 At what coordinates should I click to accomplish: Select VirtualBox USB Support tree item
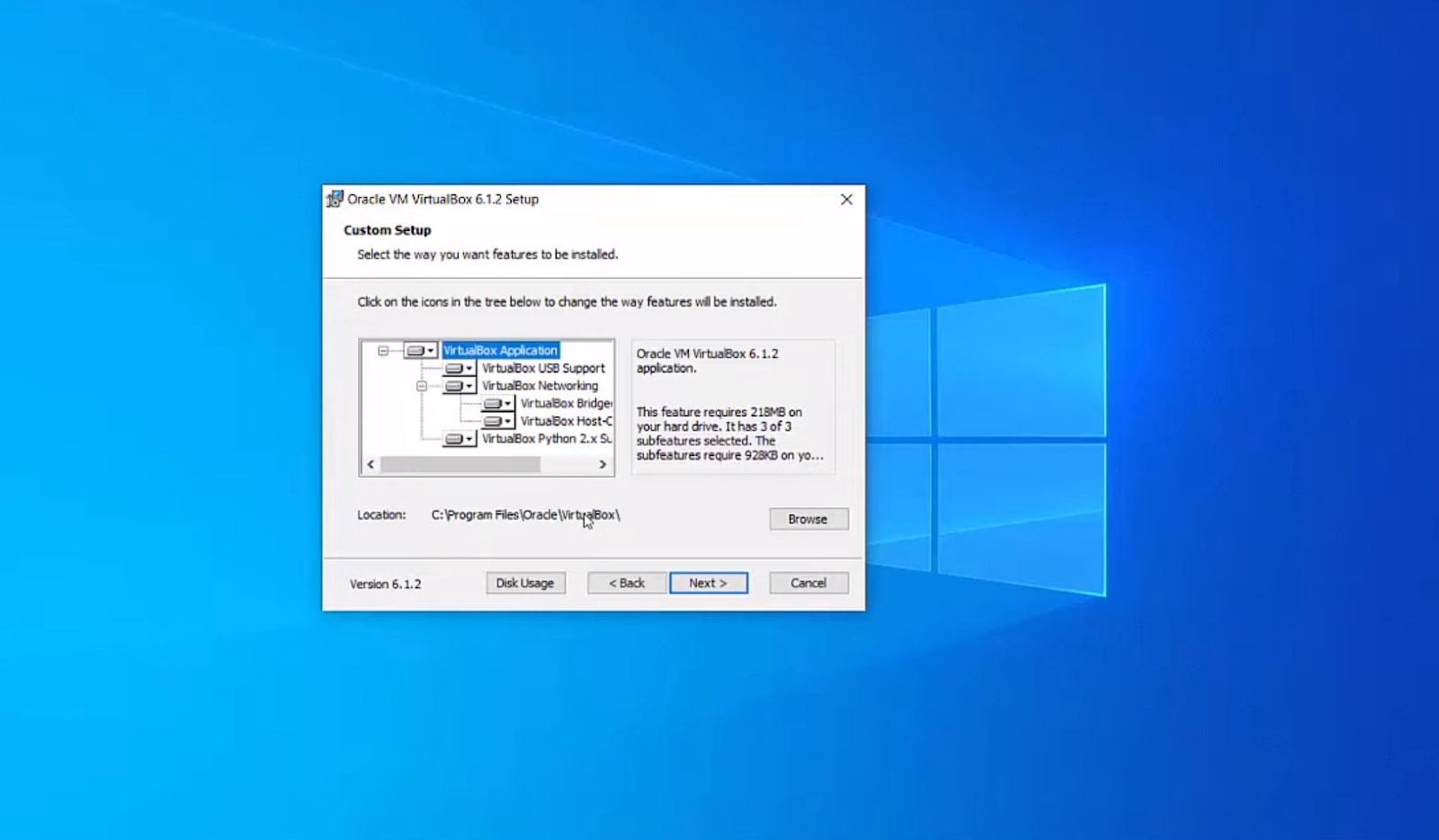pos(543,369)
